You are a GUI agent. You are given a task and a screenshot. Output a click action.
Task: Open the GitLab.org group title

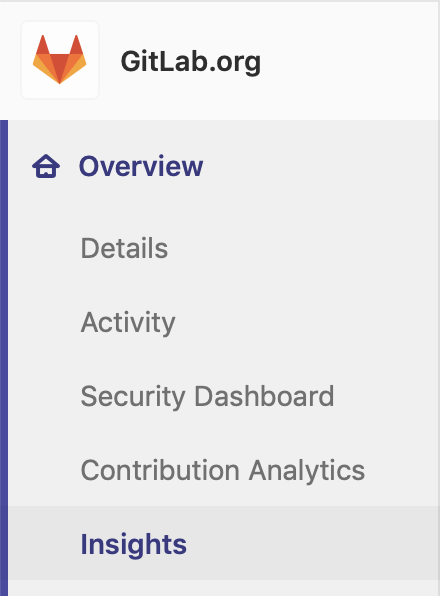tap(191, 62)
